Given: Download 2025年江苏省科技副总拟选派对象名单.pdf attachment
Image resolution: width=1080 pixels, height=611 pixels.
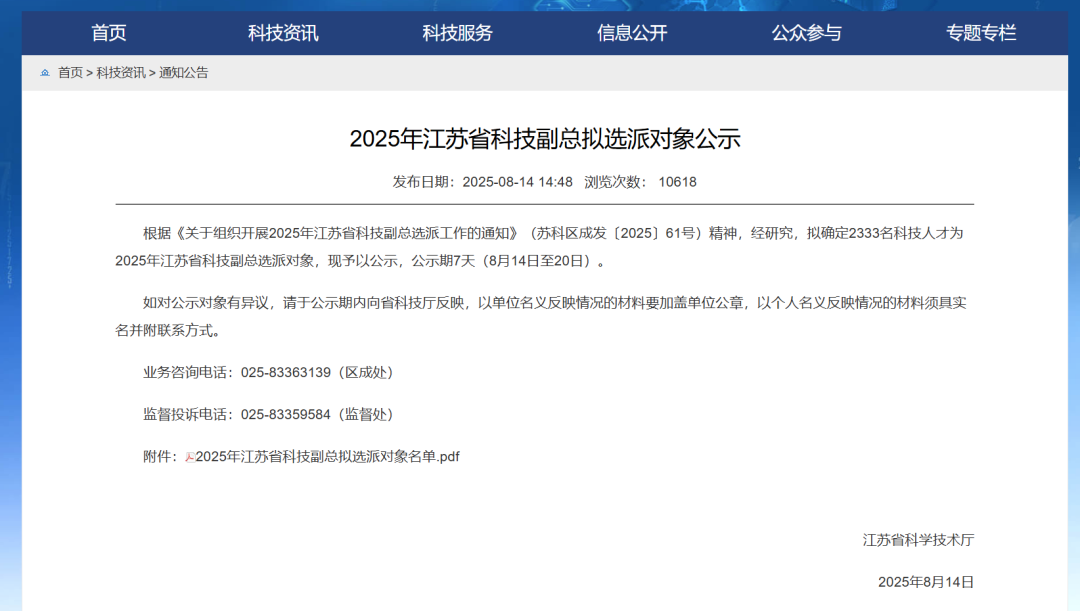Looking at the screenshot, I should pyautogui.click(x=327, y=457).
